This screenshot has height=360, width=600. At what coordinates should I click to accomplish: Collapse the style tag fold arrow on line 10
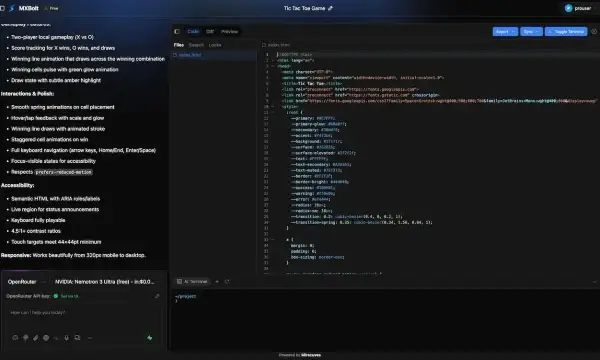(273, 107)
